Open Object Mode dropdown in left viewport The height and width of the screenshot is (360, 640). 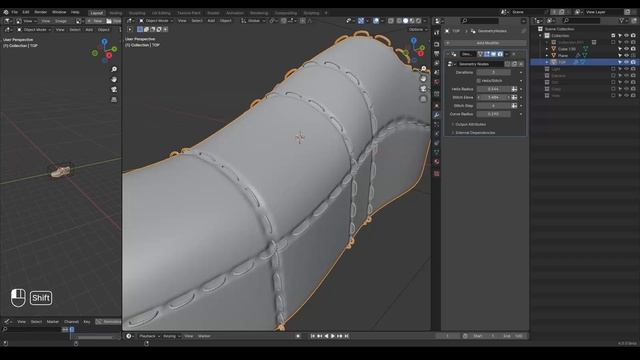[x=34, y=30]
